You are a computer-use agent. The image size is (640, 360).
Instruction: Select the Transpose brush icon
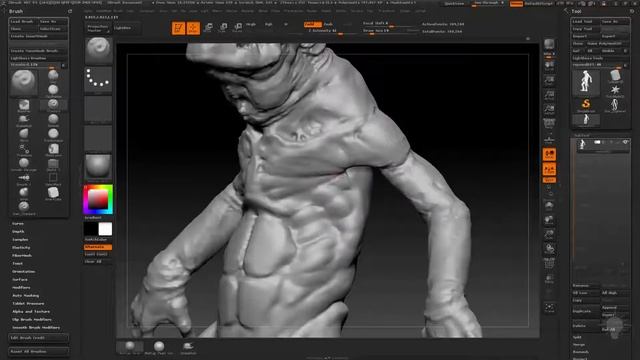point(24,149)
